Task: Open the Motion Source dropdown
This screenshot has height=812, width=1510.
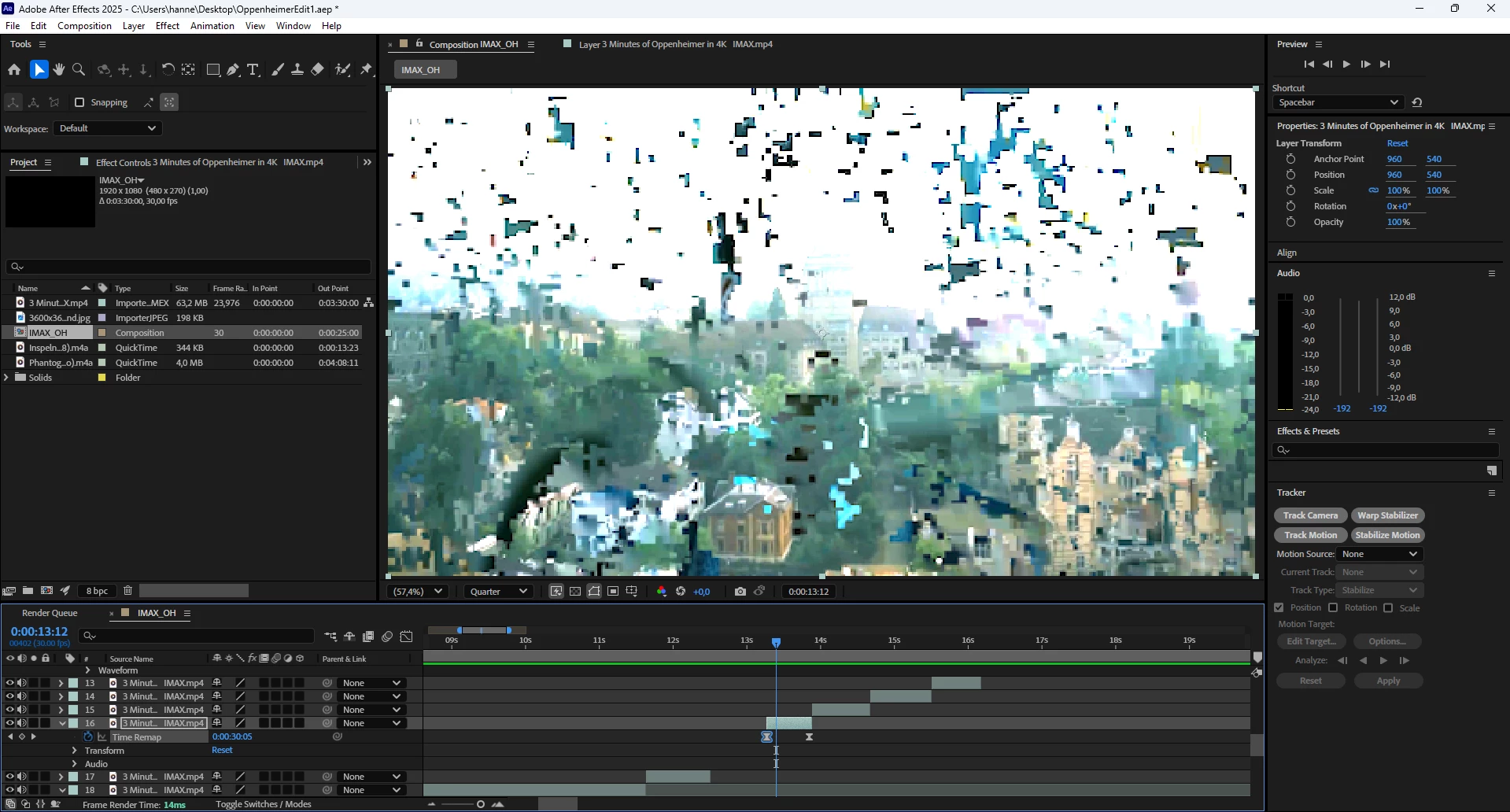Action: (x=1379, y=554)
